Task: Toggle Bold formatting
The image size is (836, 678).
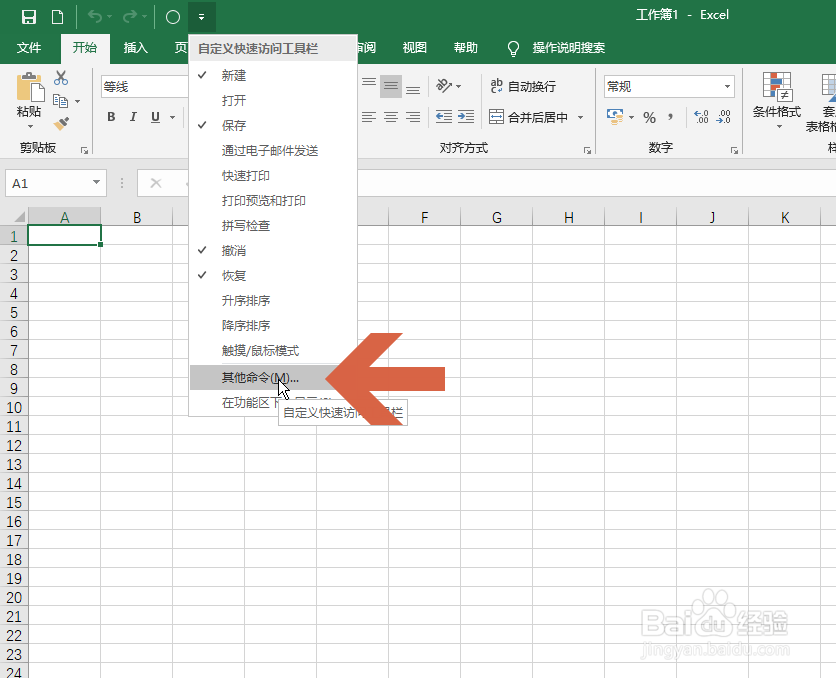Action: click(x=111, y=117)
